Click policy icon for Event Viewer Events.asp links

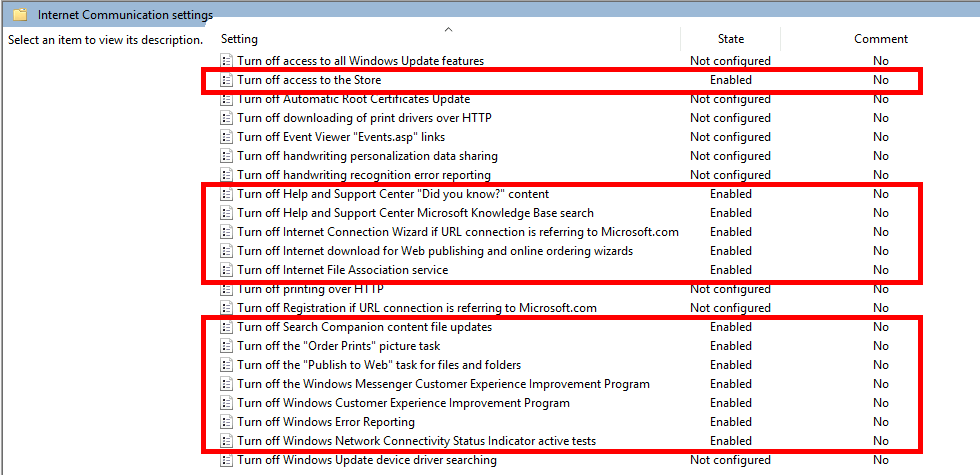[x=226, y=137]
